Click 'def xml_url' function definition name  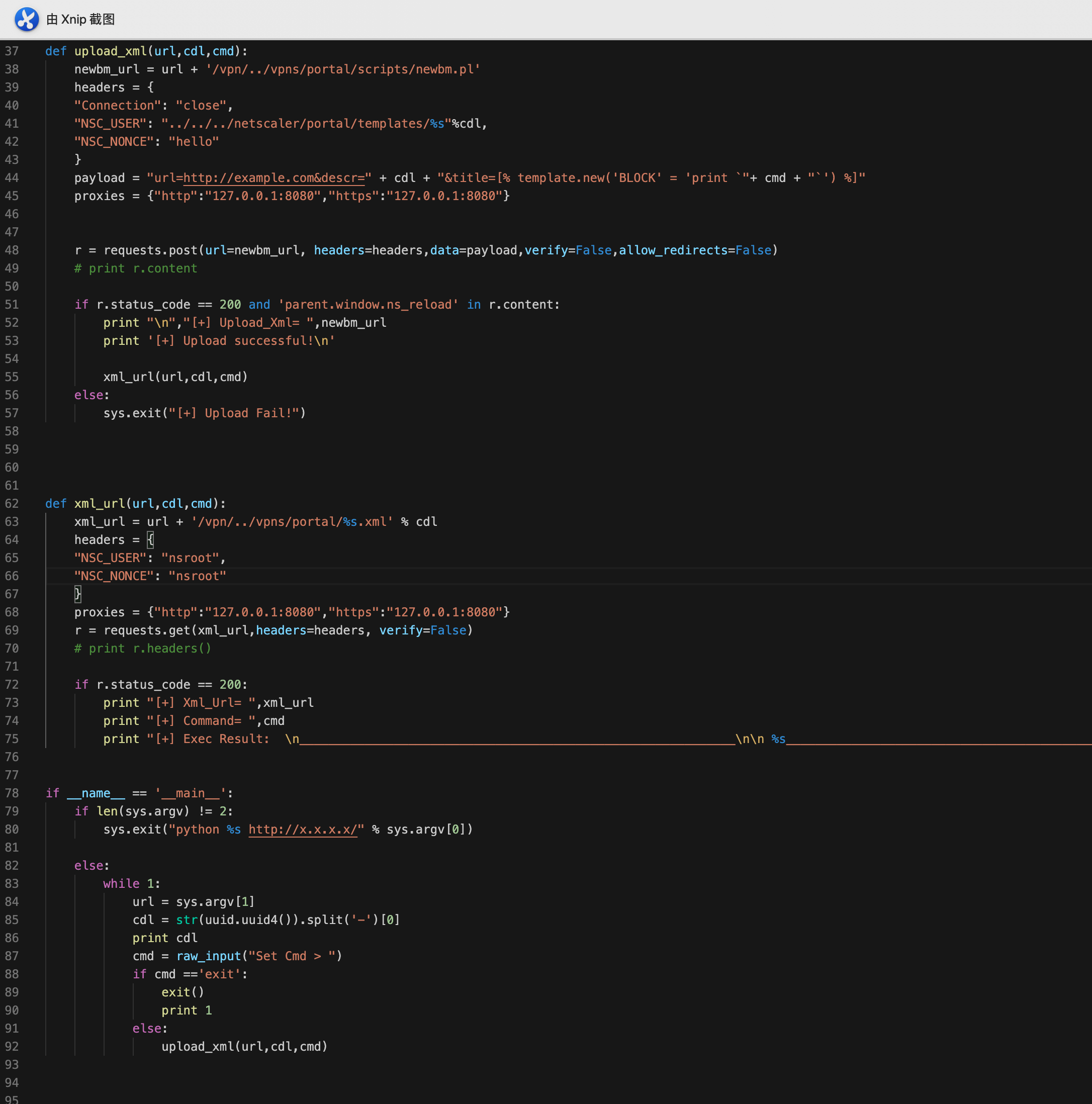[100, 503]
